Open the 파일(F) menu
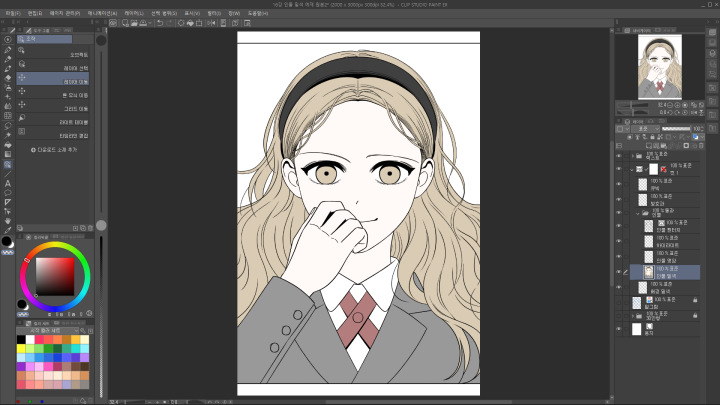The image size is (720, 405). pyautogui.click(x=13, y=13)
